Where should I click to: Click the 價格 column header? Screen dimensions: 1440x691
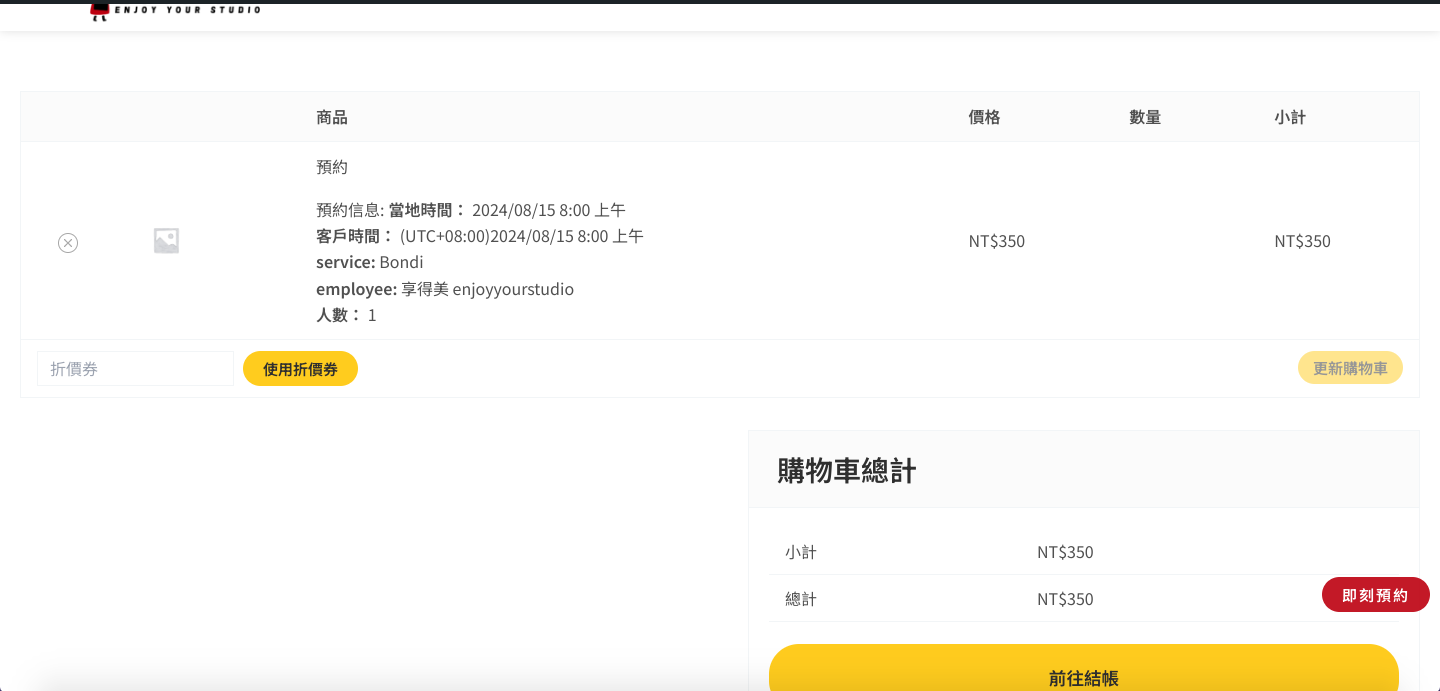pyautogui.click(x=984, y=117)
